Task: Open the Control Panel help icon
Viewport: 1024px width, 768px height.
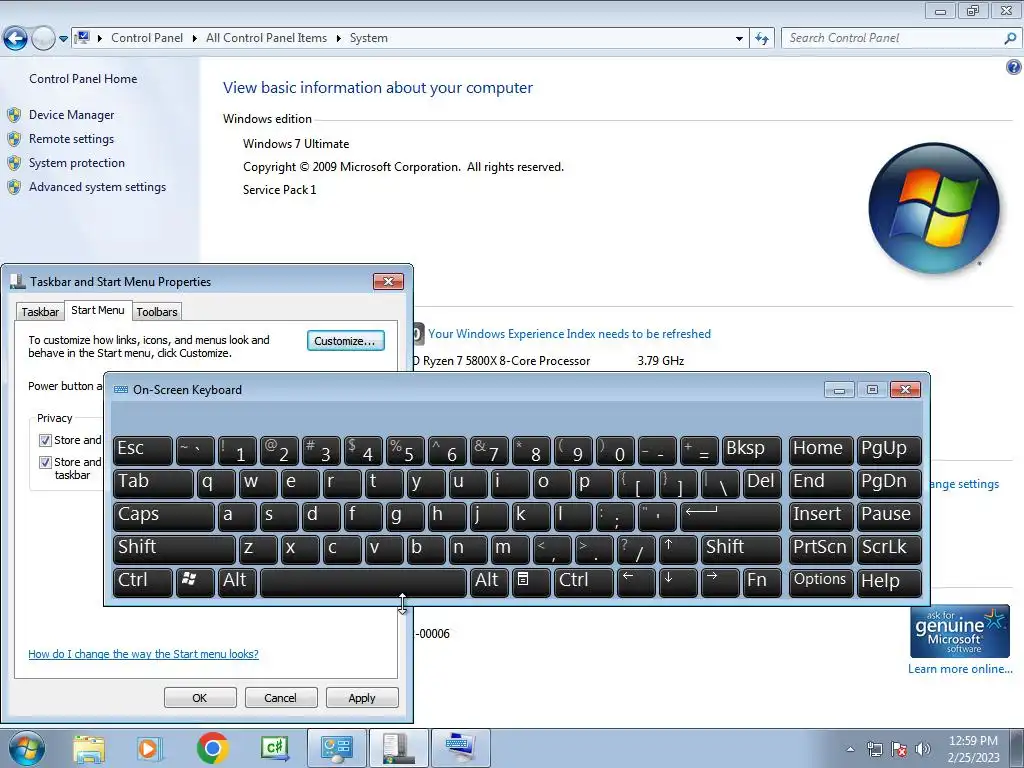Action: point(1014,67)
